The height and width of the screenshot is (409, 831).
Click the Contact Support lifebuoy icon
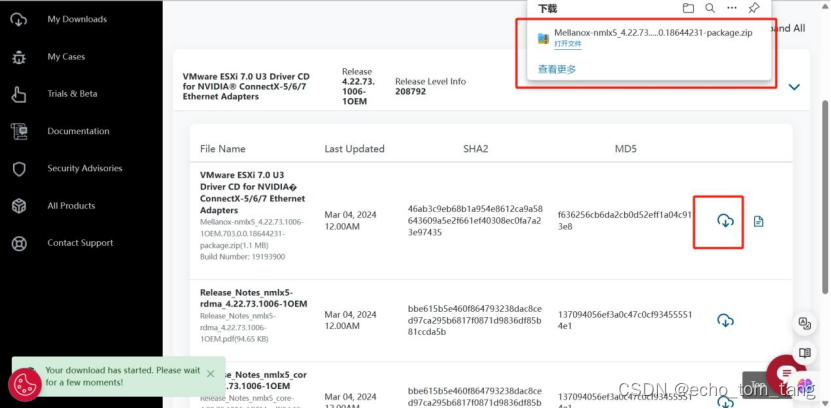point(19,244)
